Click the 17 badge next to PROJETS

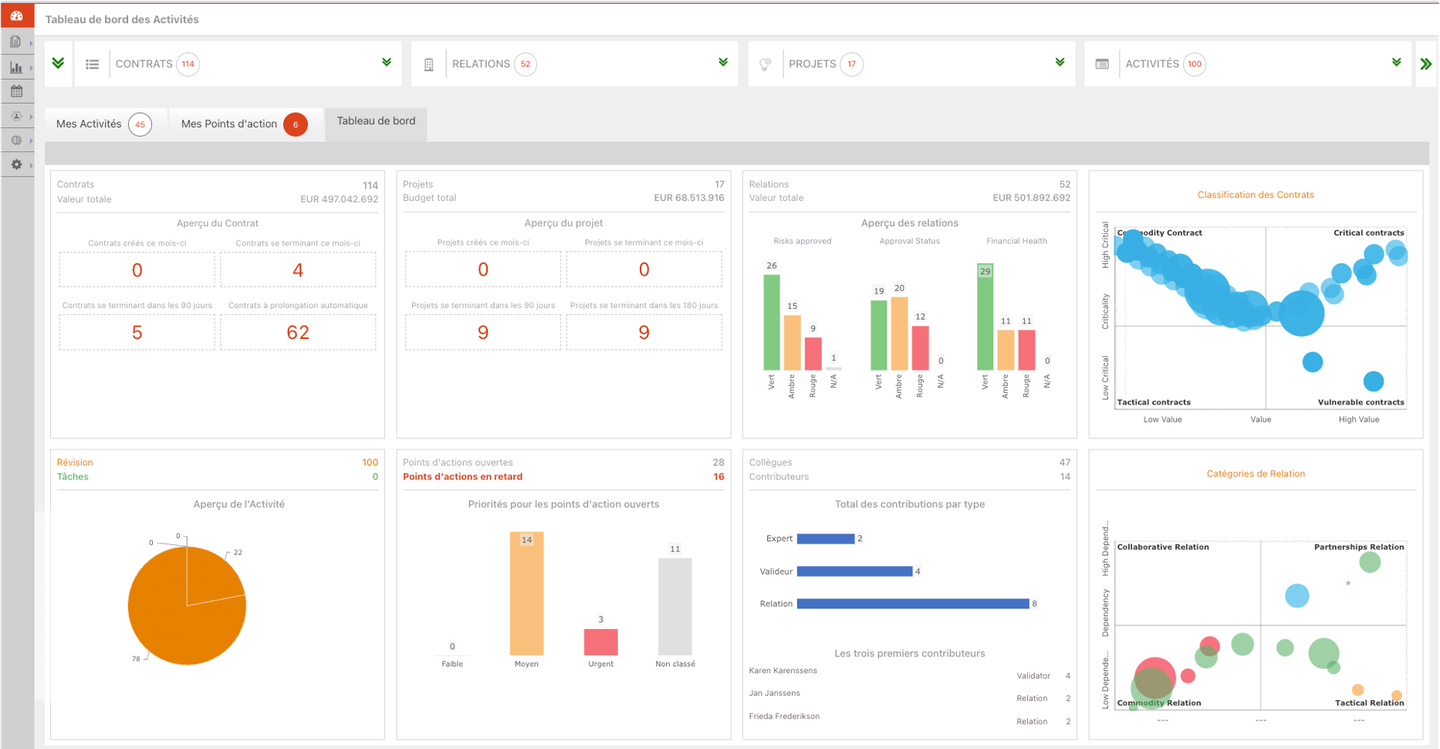(x=852, y=64)
